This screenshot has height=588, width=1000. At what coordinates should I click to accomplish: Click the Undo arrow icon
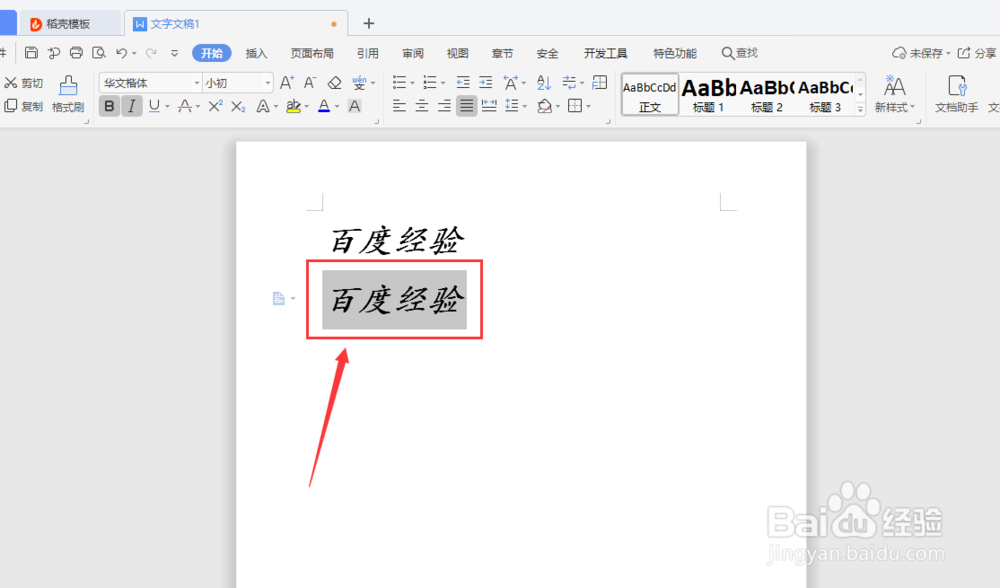click(x=121, y=53)
